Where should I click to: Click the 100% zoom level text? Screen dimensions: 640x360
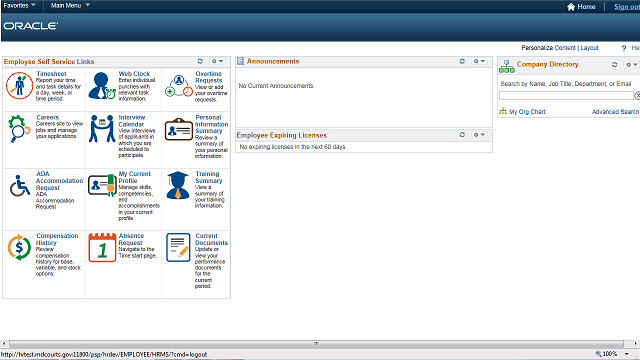pyautogui.click(x=610, y=354)
